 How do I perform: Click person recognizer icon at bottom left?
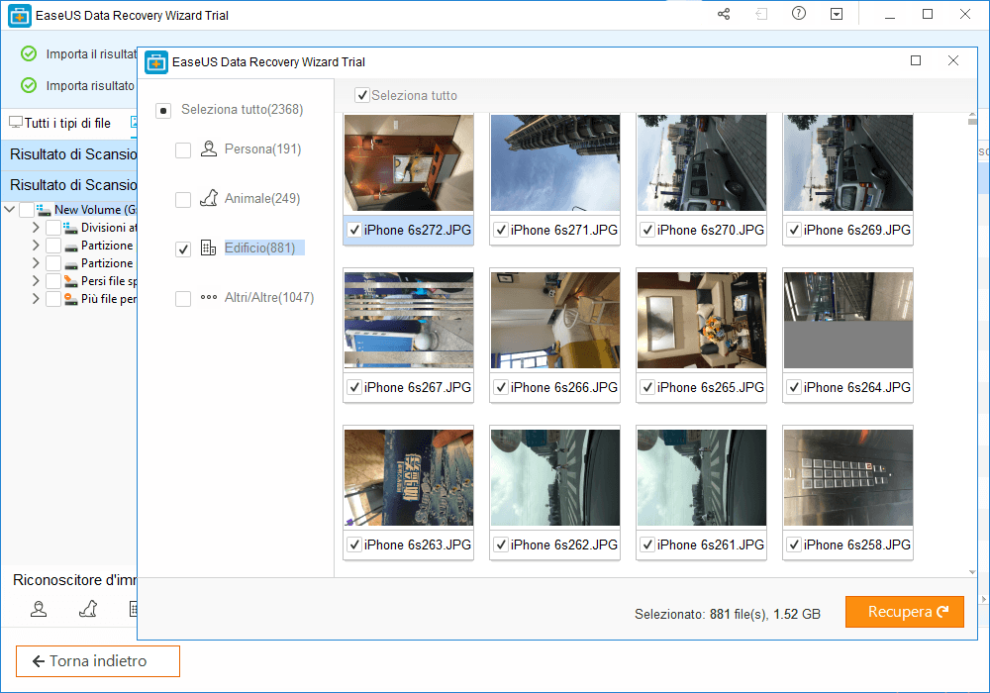pyautogui.click(x=38, y=608)
